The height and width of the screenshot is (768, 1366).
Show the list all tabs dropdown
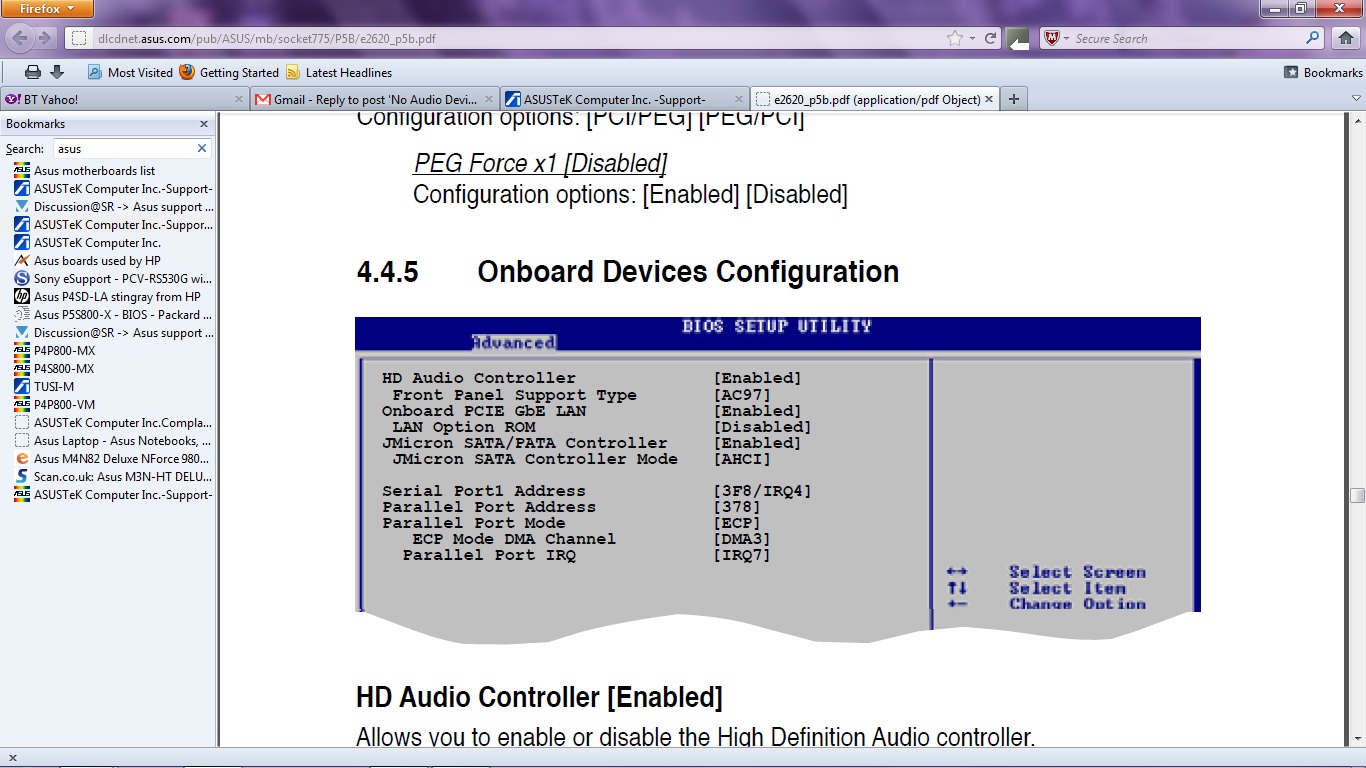tap(1356, 99)
